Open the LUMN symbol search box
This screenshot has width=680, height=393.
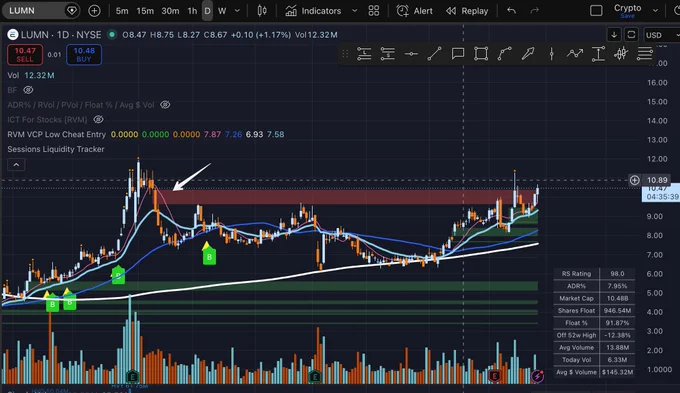coord(40,10)
